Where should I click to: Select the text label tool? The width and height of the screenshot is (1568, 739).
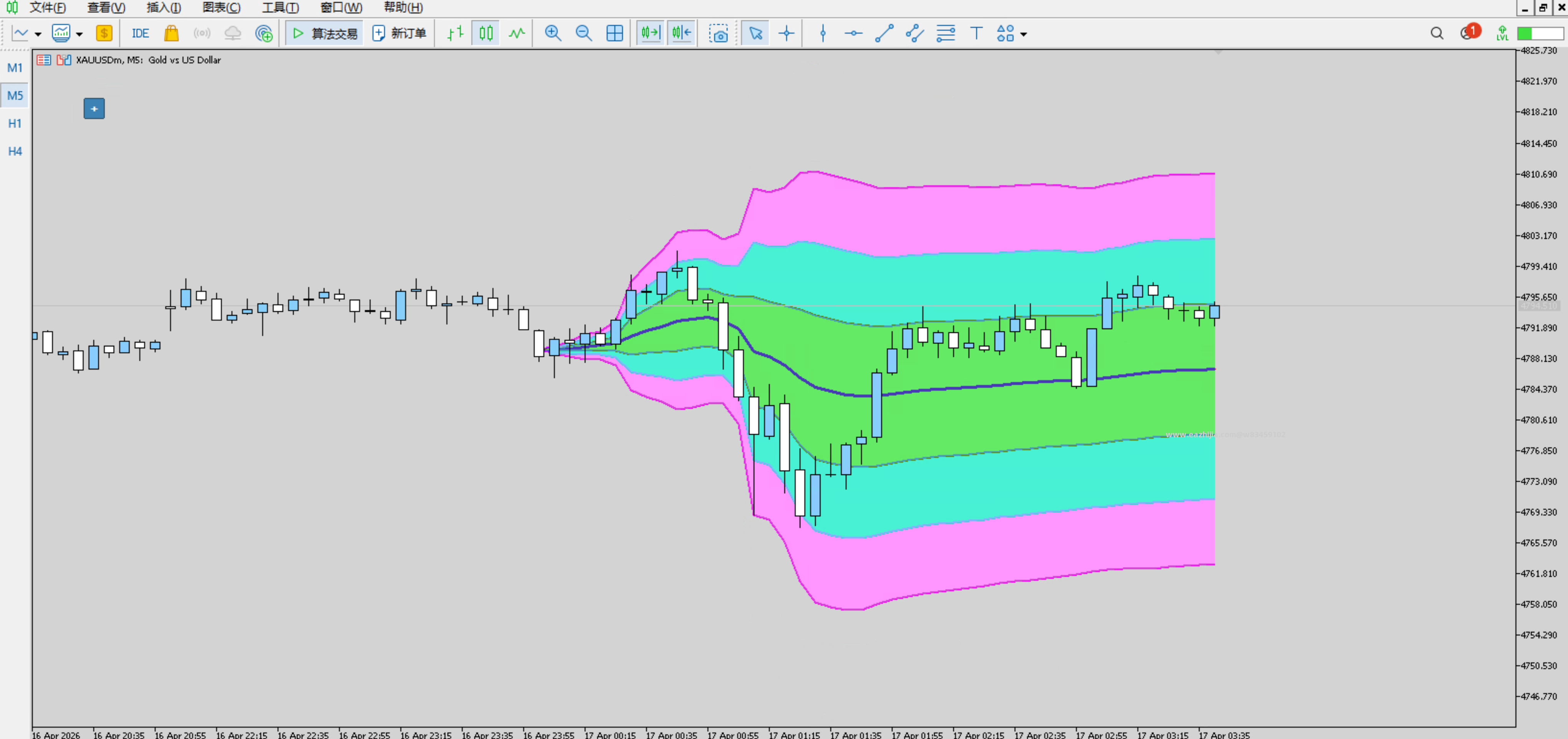[x=976, y=33]
